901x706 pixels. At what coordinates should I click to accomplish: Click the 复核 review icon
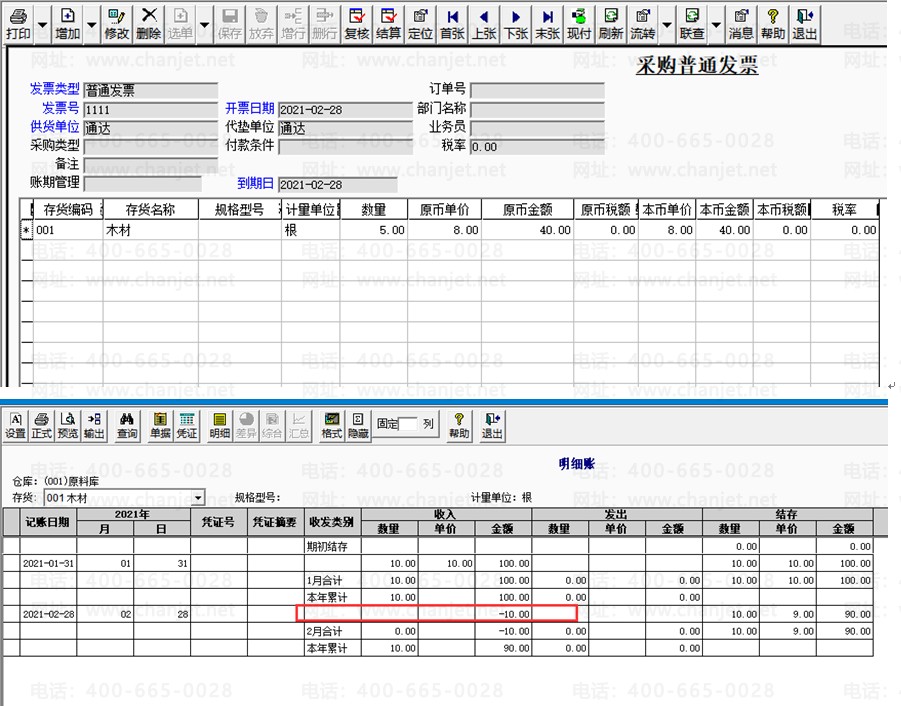pos(356,25)
